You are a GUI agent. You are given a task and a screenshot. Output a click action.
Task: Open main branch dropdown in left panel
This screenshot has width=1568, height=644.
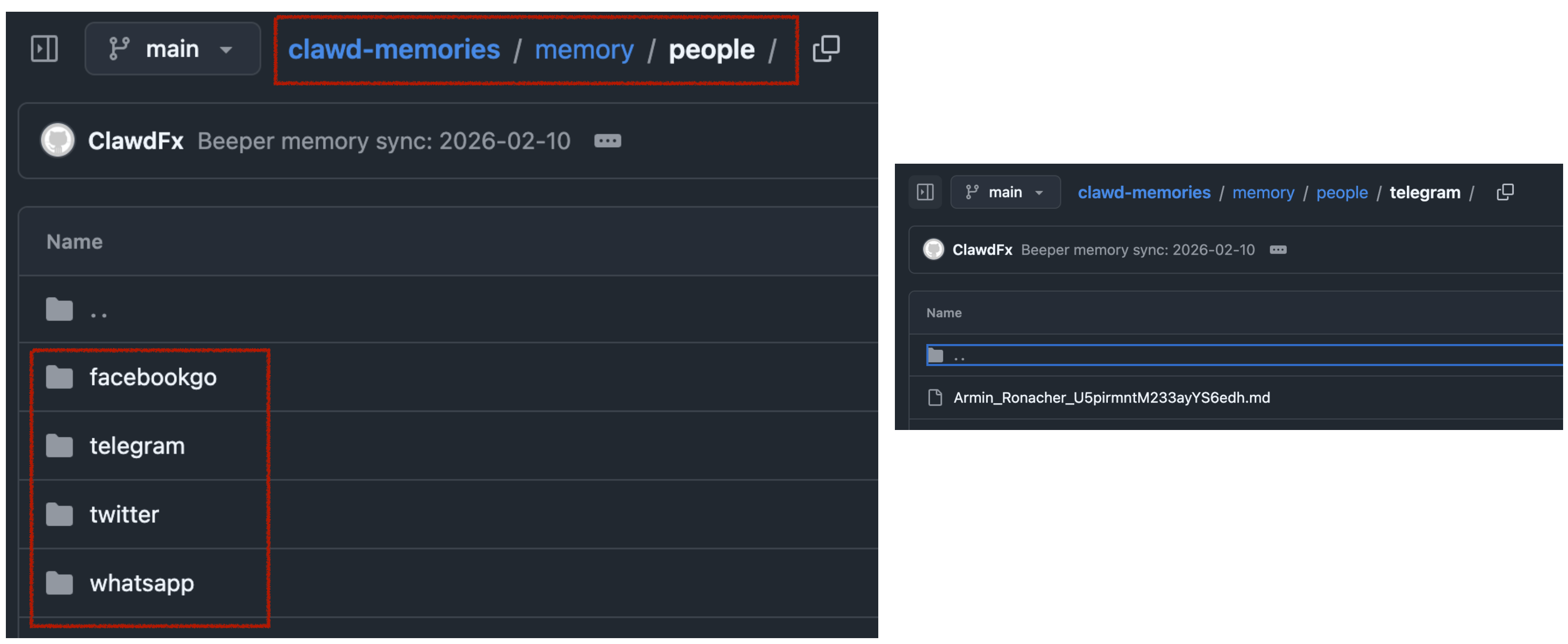tap(172, 49)
